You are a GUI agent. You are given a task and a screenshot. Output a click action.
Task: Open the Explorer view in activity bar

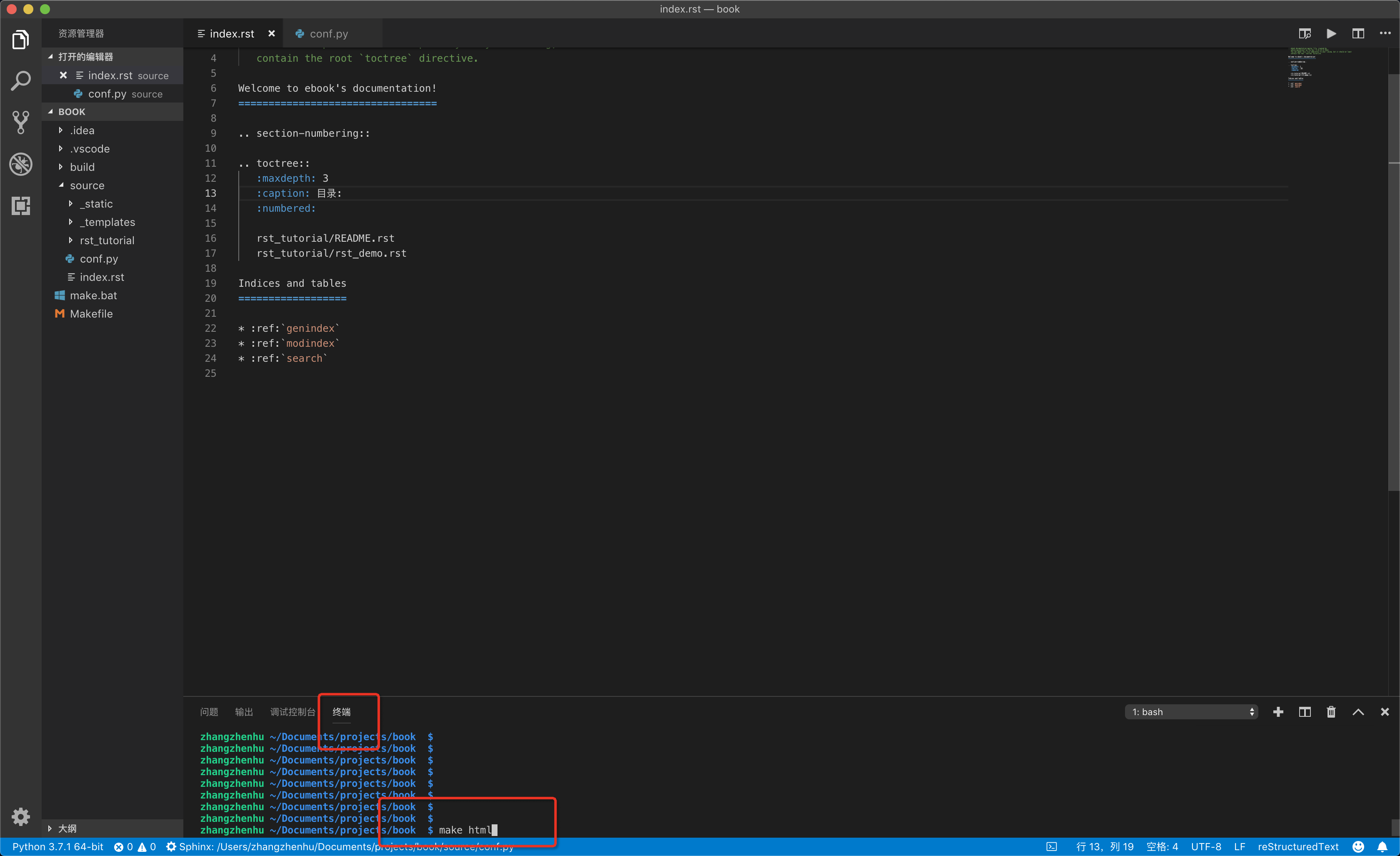20,40
